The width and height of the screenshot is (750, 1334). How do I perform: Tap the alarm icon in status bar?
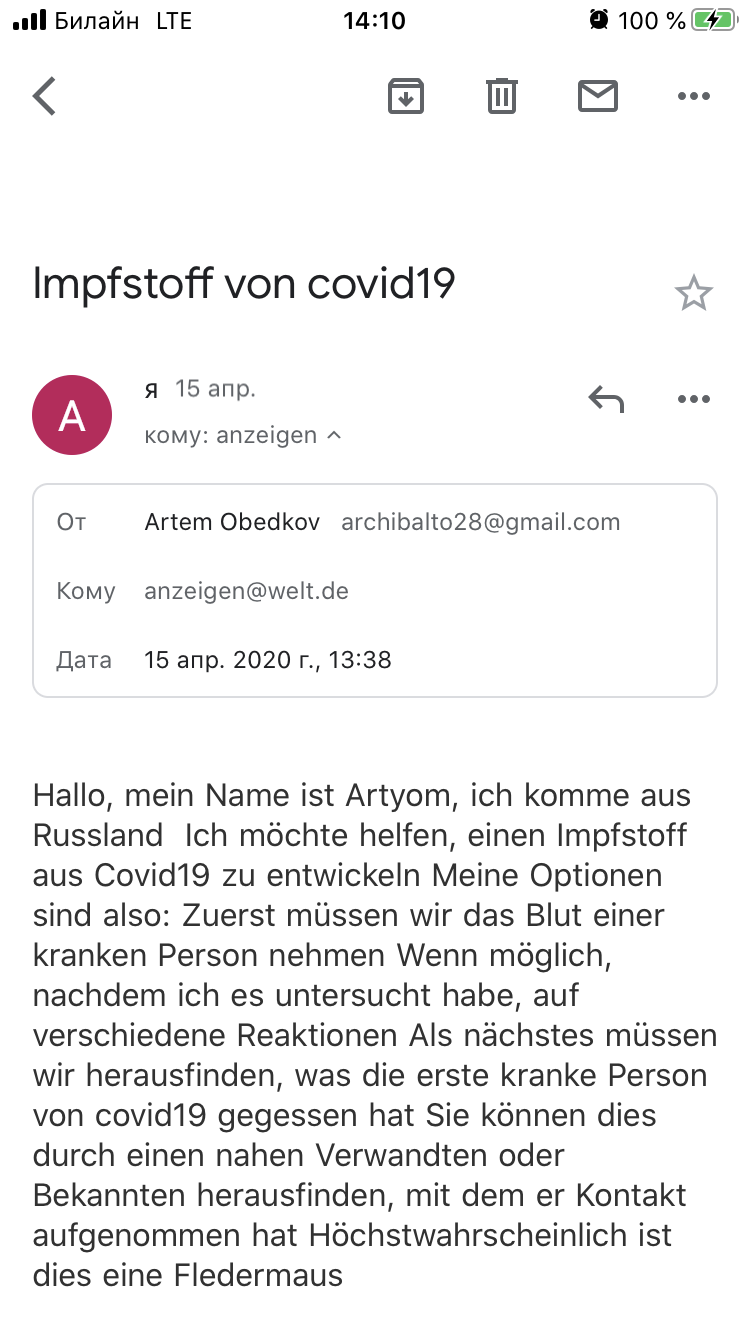click(599, 20)
